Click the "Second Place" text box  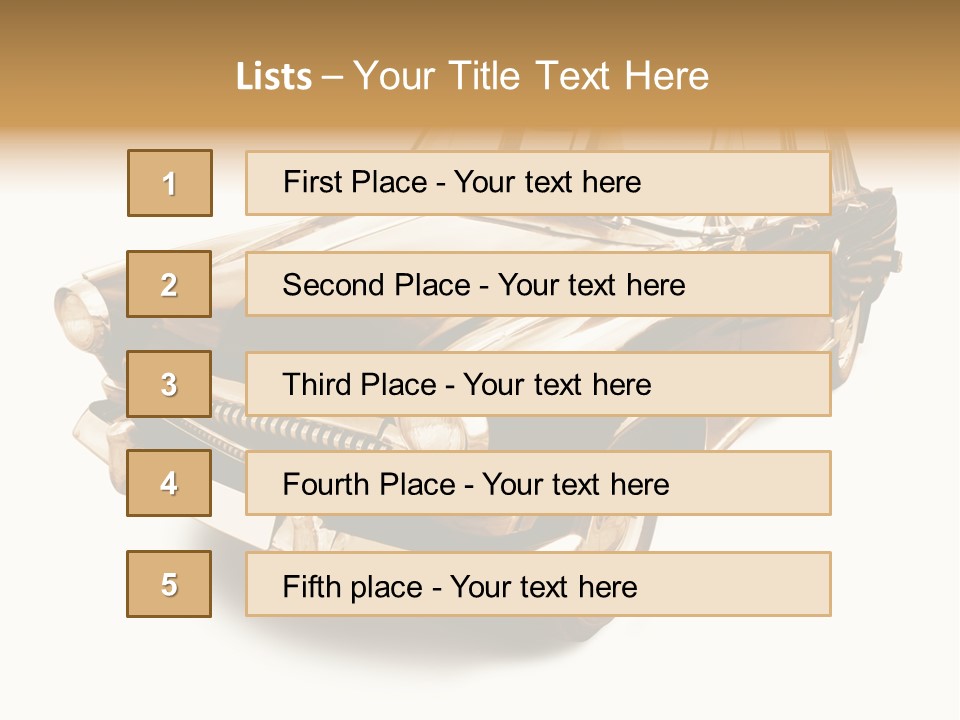[538, 284]
